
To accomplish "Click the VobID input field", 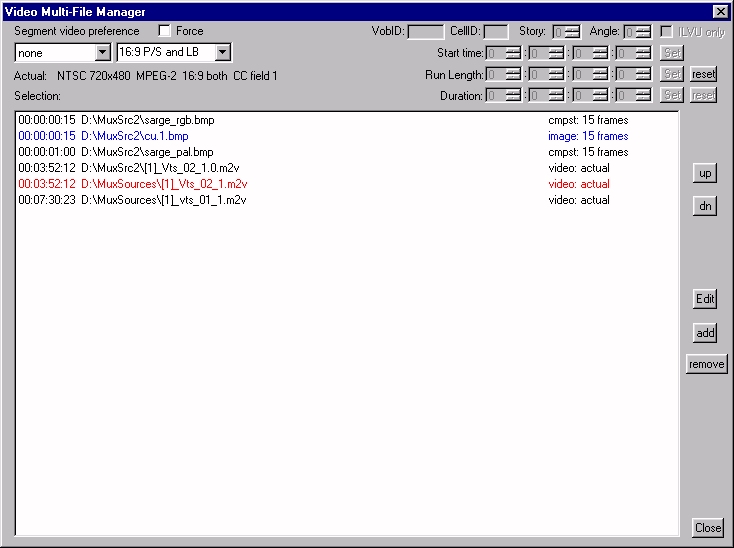I will point(425,32).
